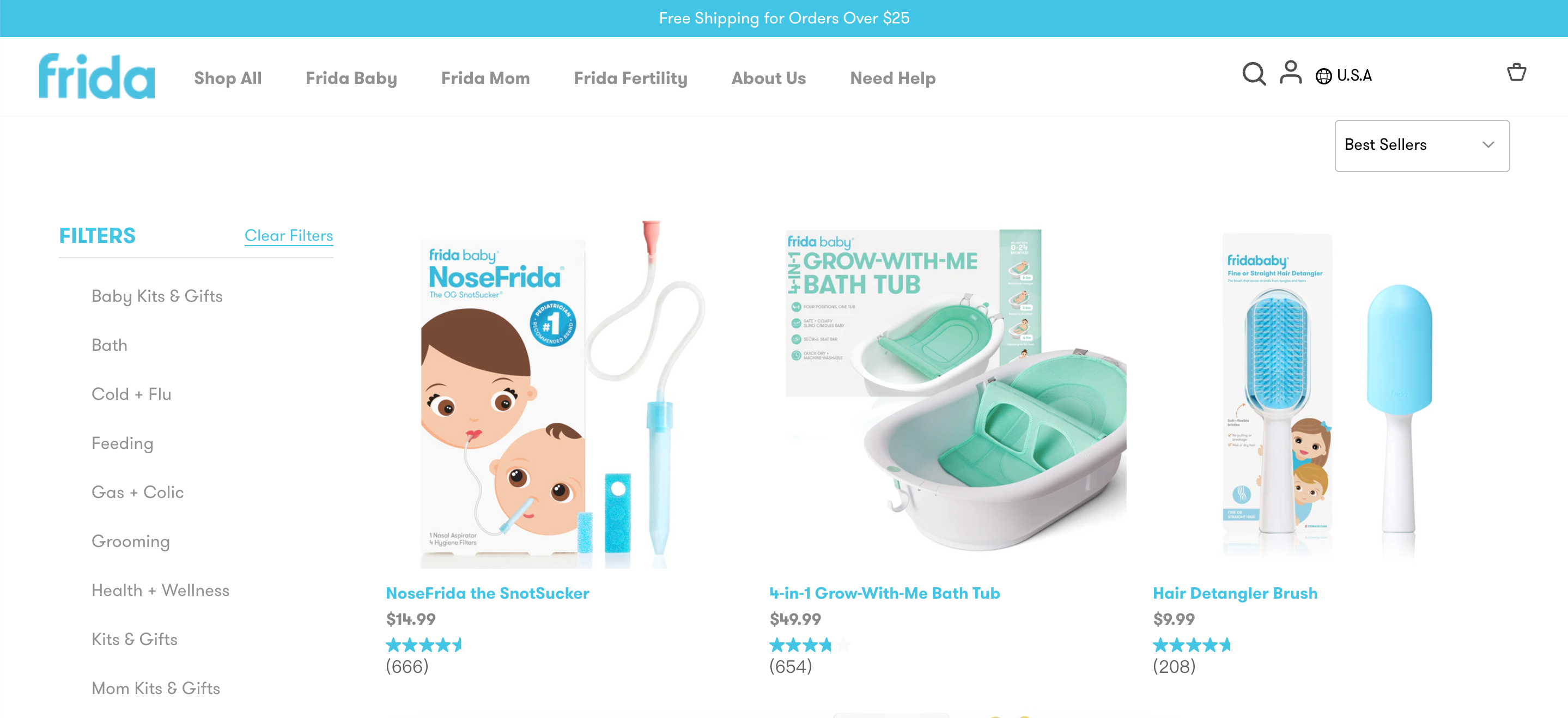
Task: Open the search magnifier icon
Action: click(x=1253, y=74)
